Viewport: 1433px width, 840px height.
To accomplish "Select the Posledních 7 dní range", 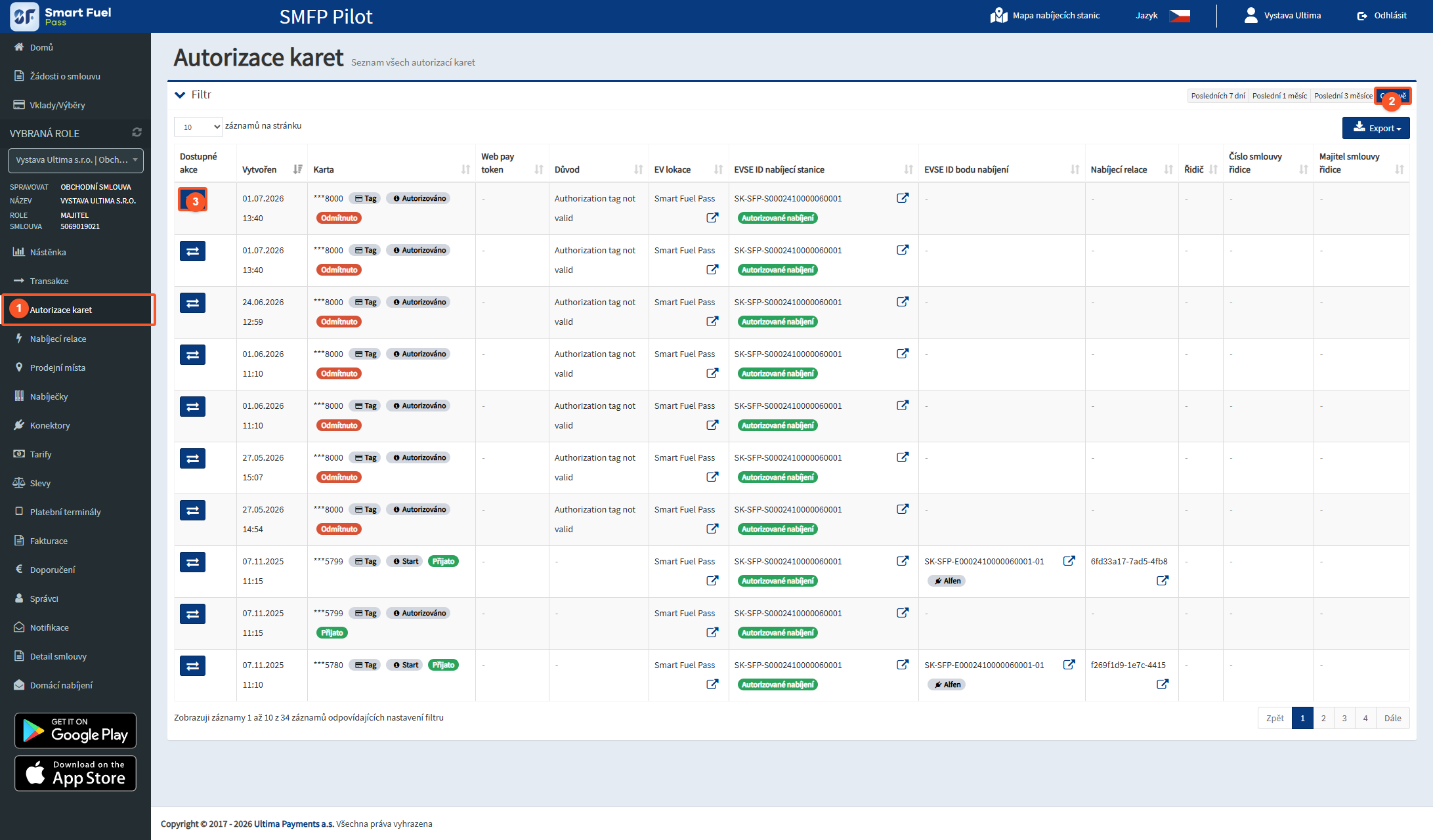I will [1218, 96].
